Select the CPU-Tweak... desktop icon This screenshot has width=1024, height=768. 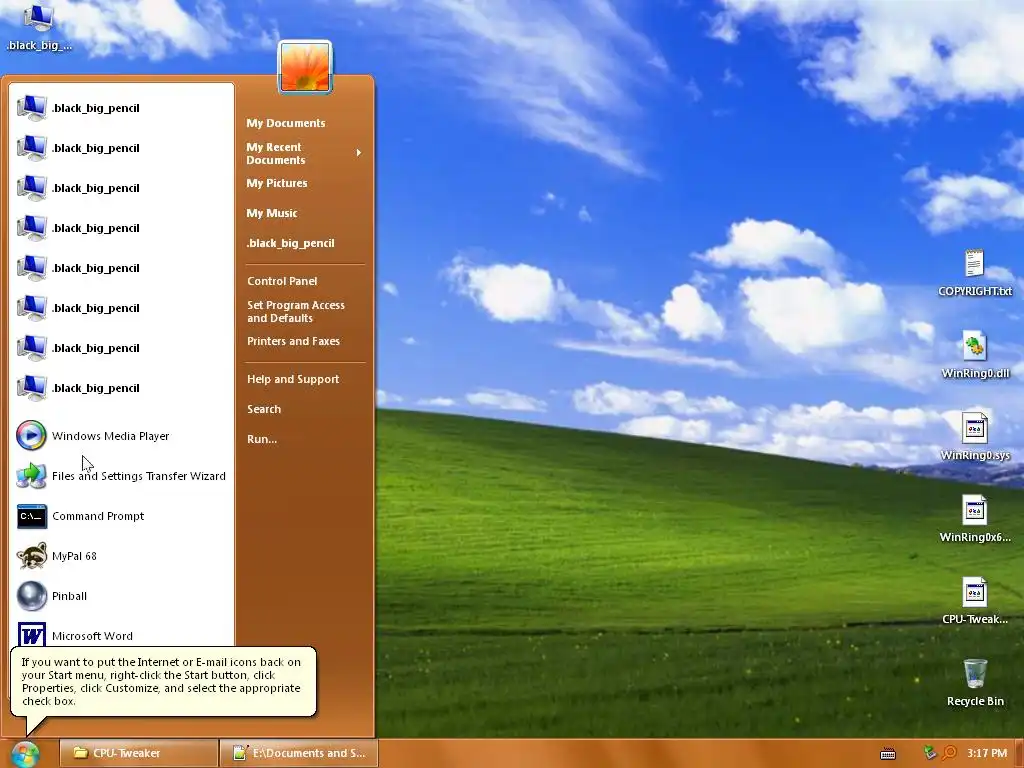coord(974,601)
